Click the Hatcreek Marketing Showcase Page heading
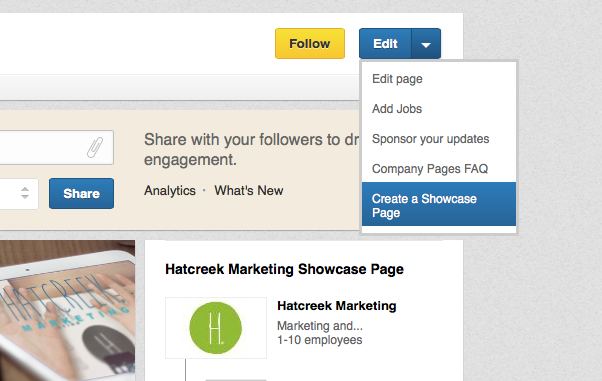The width and height of the screenshot is (602, 381). point(284,269)
